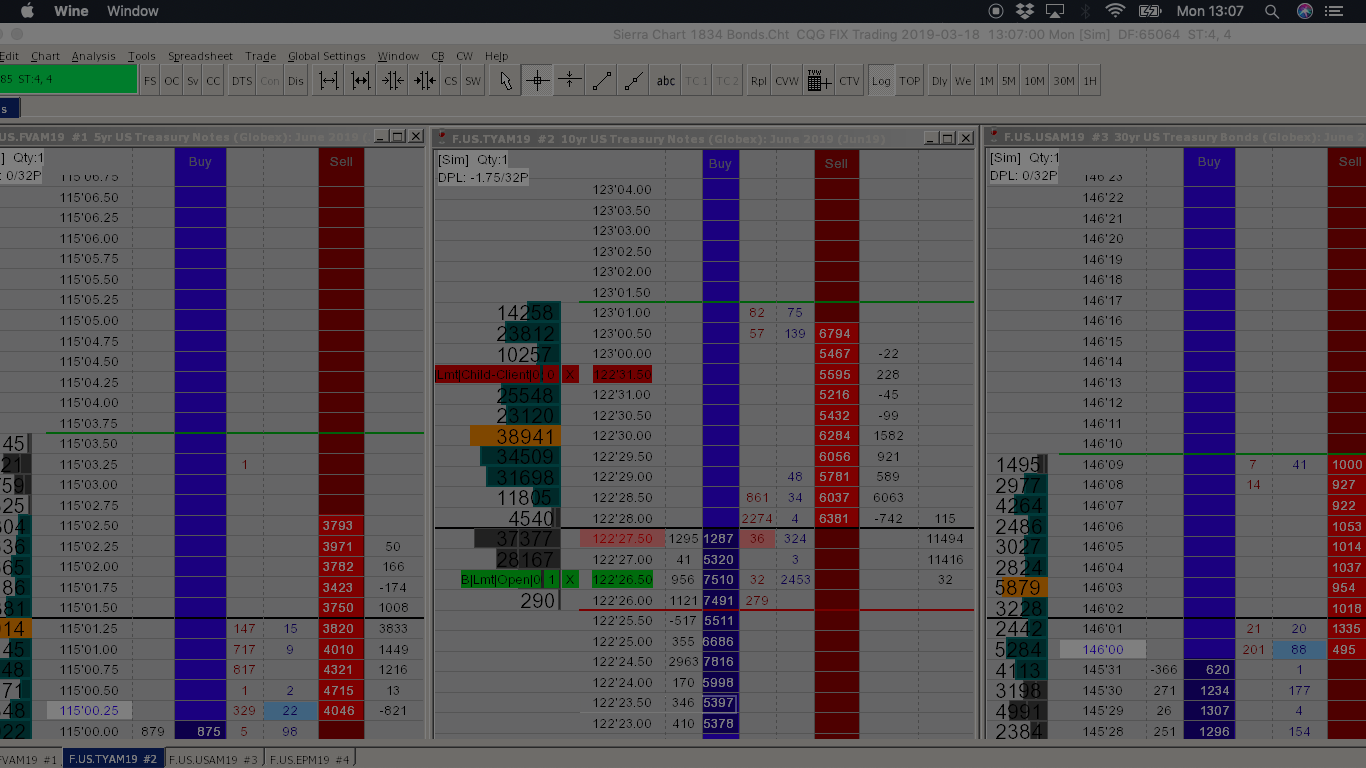Click Sell header in 5yr Treasury Notes window
The height and width of the screenshot is (768, 1366).
pyautogui.click(x=341, y=161)
